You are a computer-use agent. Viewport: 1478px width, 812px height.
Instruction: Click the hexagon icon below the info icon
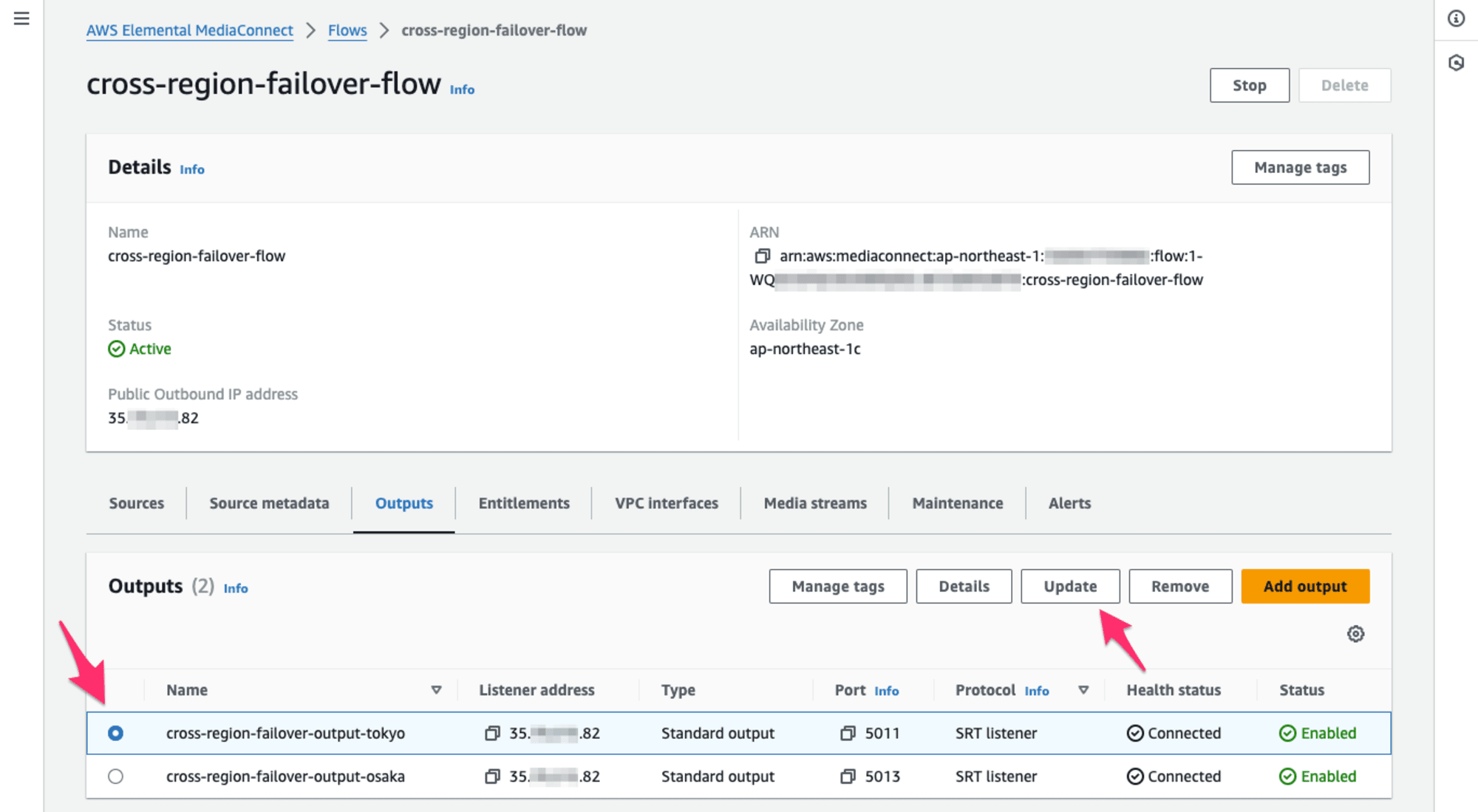[1456, 63]
